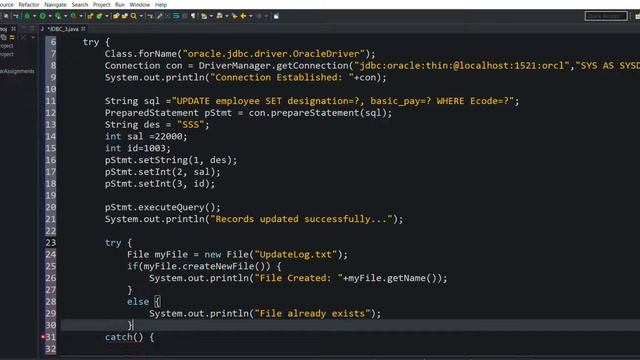
Task: Open the Project menu
Action: tap(101, 4)
